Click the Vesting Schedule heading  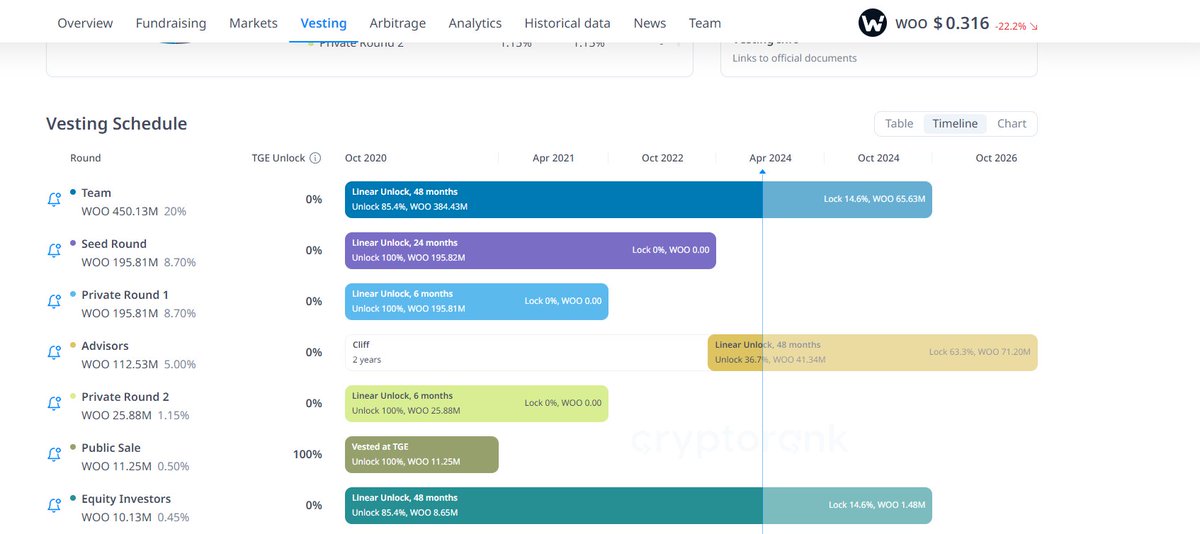(x=117, y=124)
